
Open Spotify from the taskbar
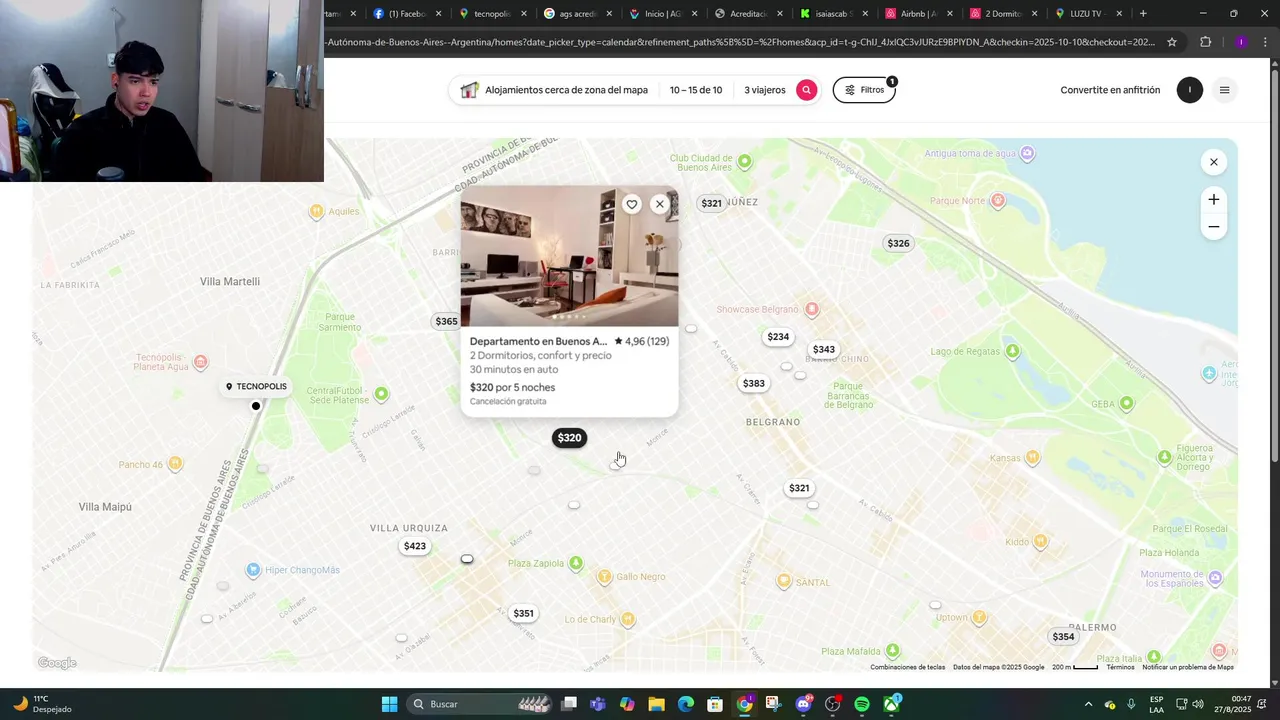click(862, 704)
